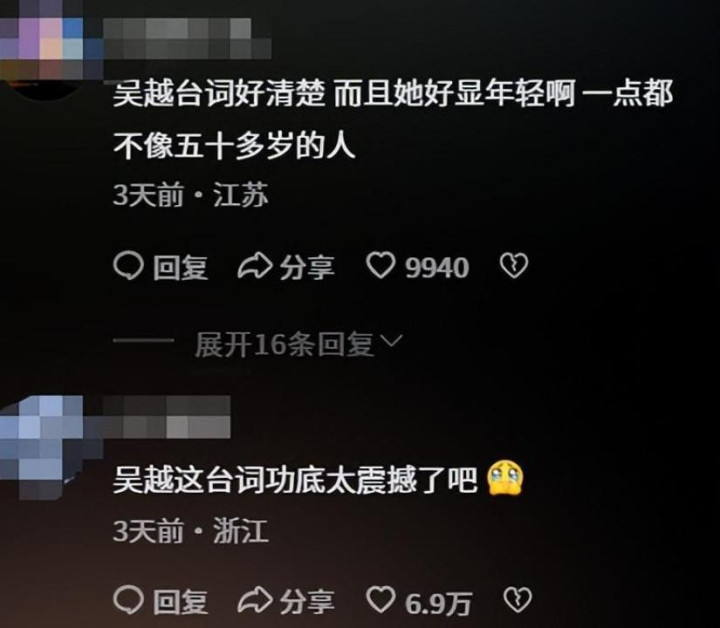This screenshot has width=720, height=628.
Task: Click reply bubble icon on Zhejiang comment
Action: click(x=128, y=600)
